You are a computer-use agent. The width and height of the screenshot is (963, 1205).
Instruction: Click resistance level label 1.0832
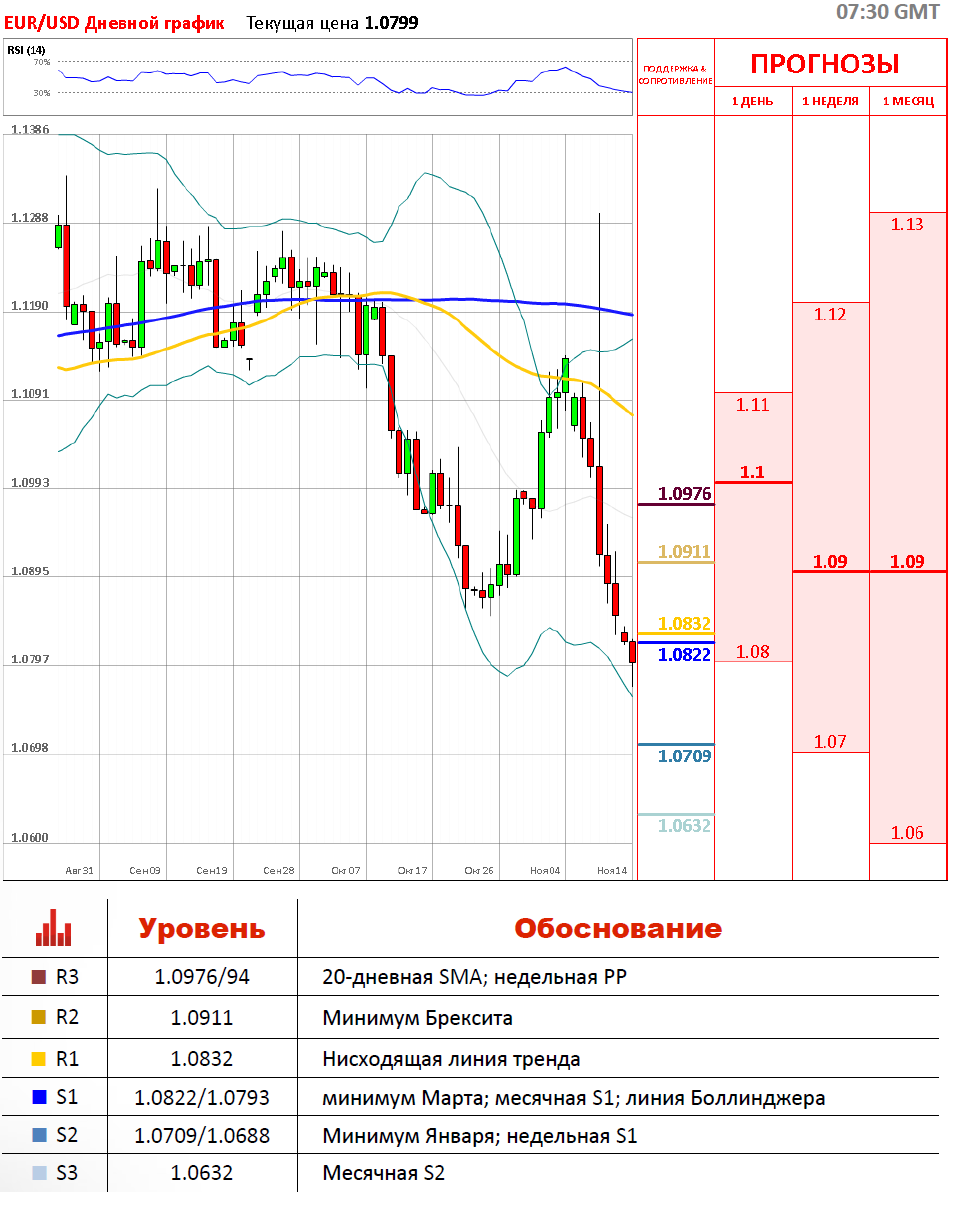click(685, 623)
